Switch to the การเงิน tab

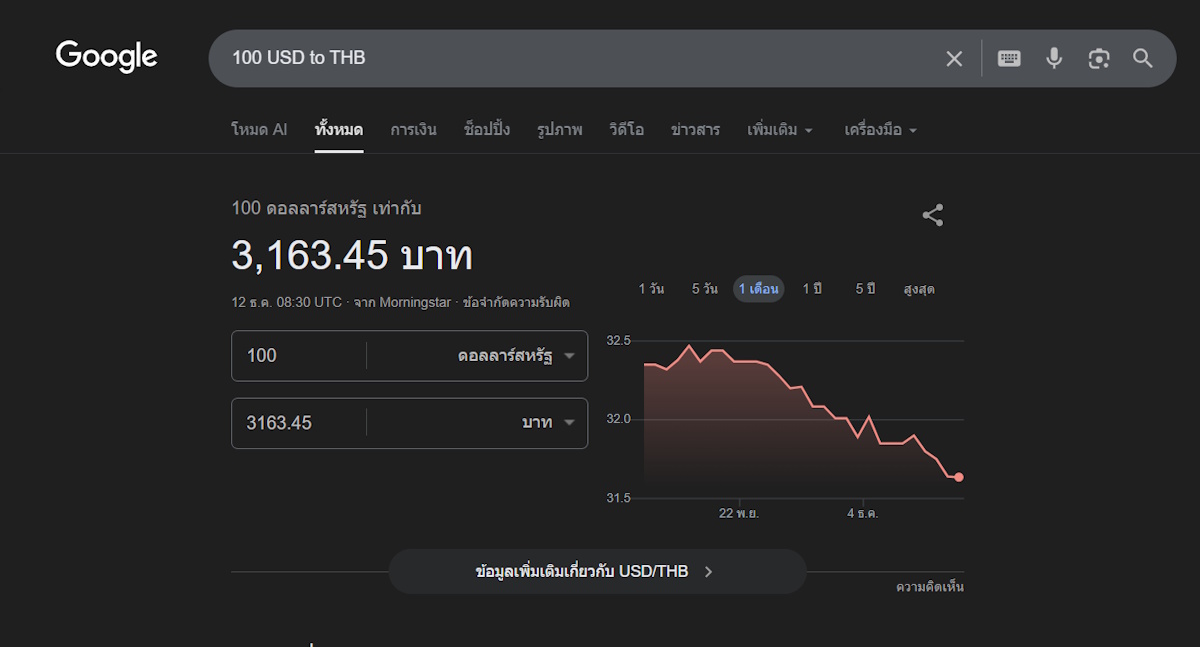pyautogui.click(x=413, y=130)
